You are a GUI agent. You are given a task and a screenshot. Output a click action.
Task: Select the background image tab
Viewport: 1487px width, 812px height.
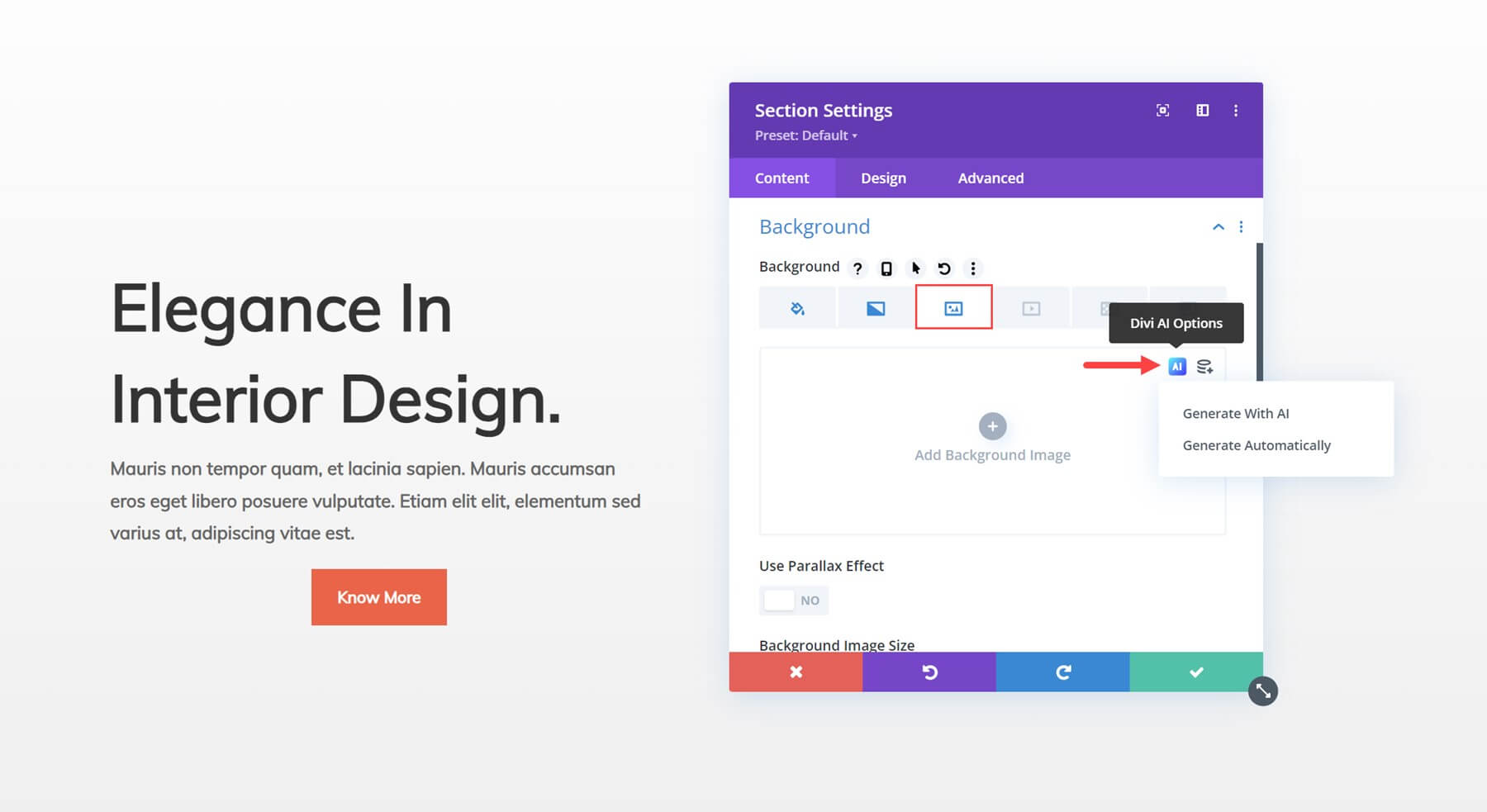[953, 308]
